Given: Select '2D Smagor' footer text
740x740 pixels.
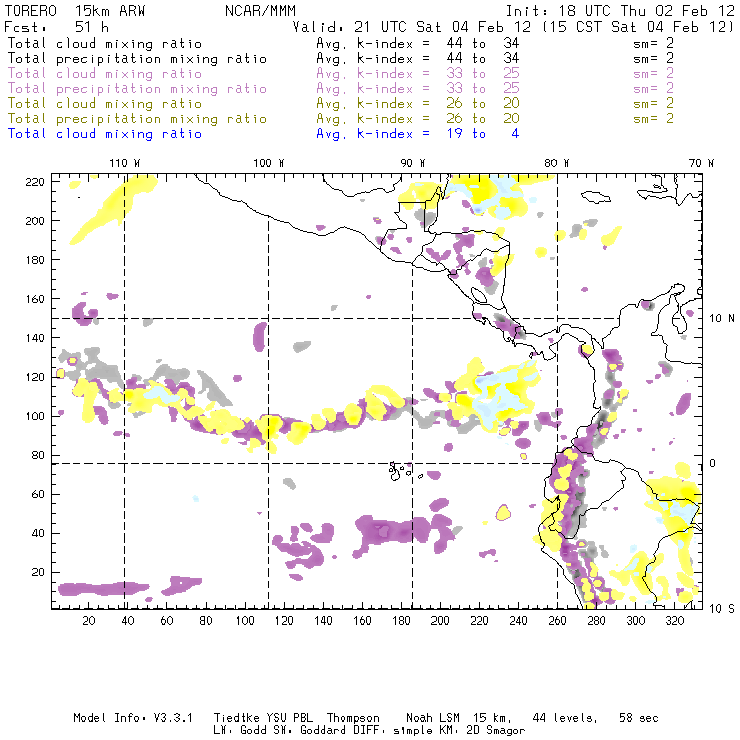Looking at the screenshot, I should [x=496, y=731].
